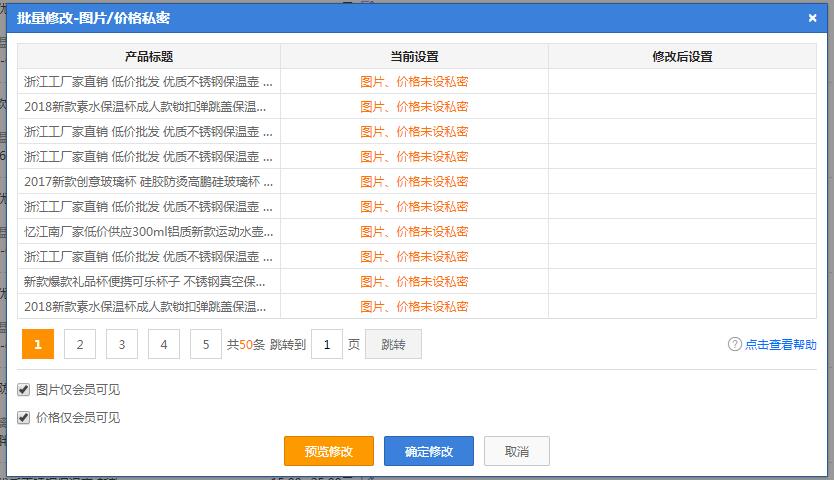Go to page 5
Image resolution: width=834 pixels, height=480 pixels.
pos(206,344)
